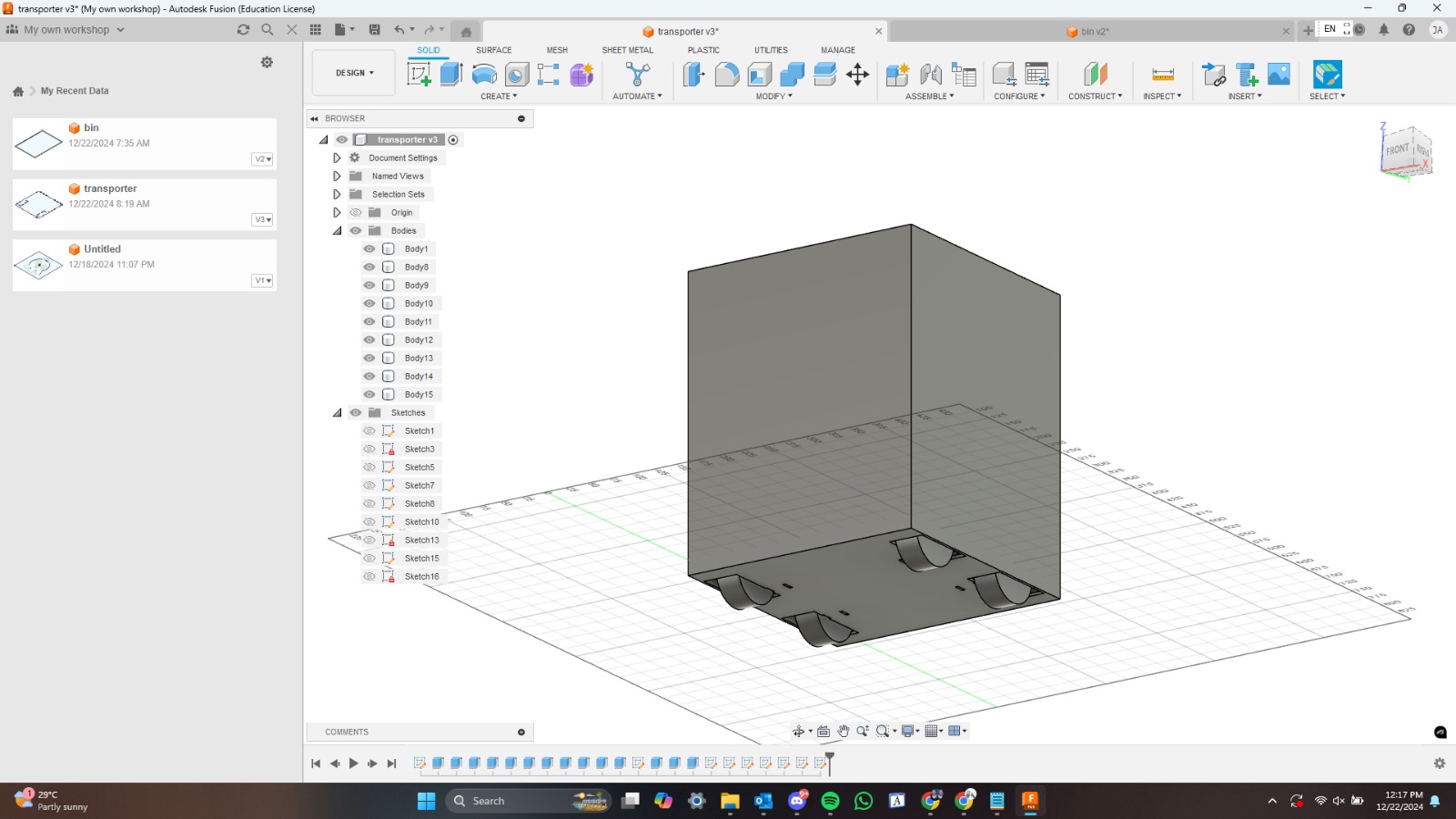Show Sketch1 using its eye icon
The image size is (1456, 819).
pos(369,430)
